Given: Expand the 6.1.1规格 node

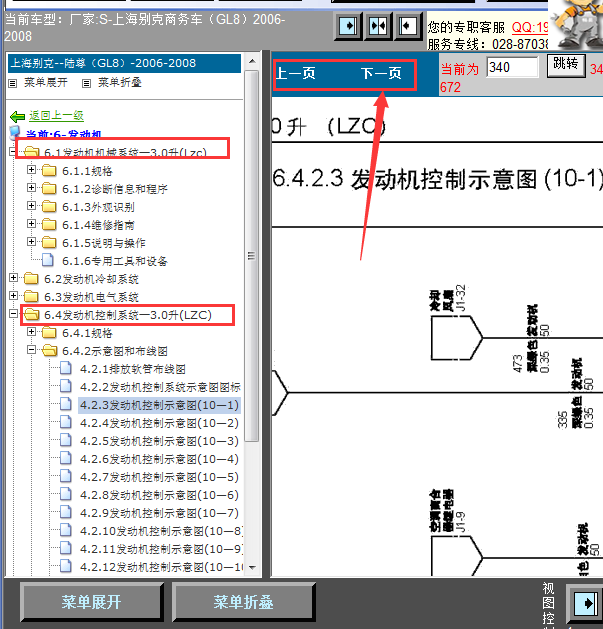Looking at the screenshot, I should point(31,170).
